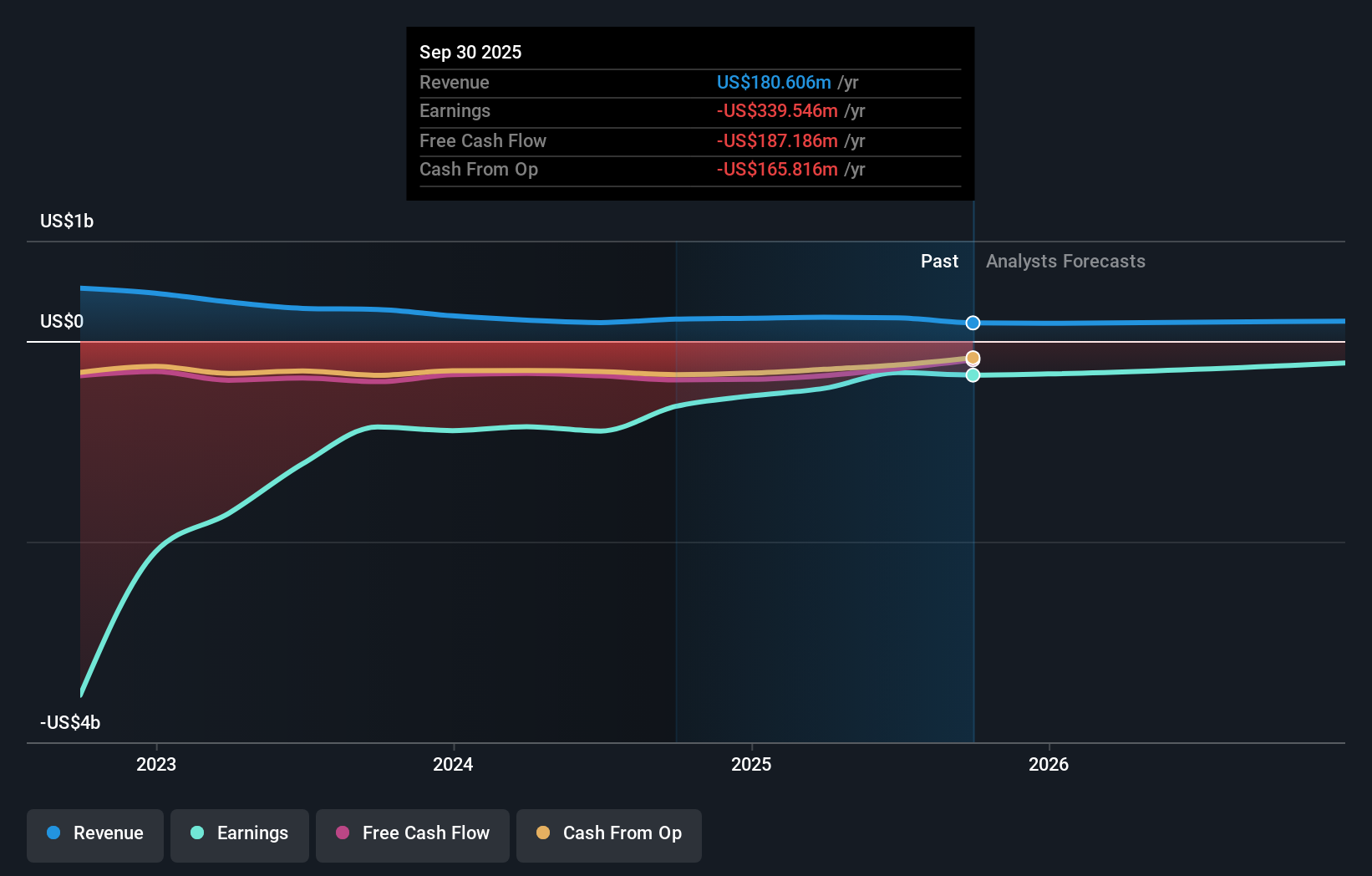Click the -US$4b y-axis label
Image resolution: width=1372 pixels, height=876 pixels.
(x=70, y=722)
